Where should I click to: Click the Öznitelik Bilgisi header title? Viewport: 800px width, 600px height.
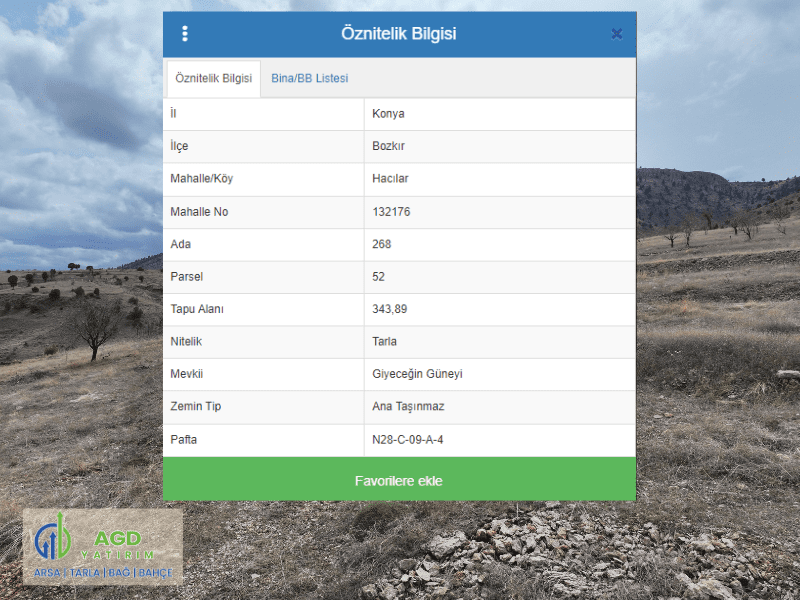[x=398, y=34]
